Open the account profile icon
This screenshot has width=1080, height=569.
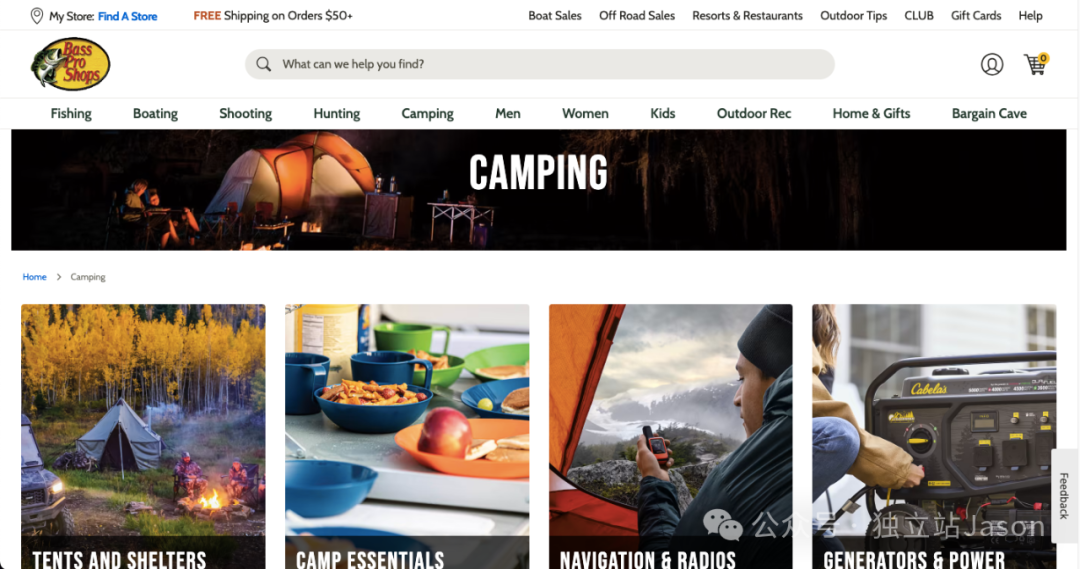coord(992,64)
